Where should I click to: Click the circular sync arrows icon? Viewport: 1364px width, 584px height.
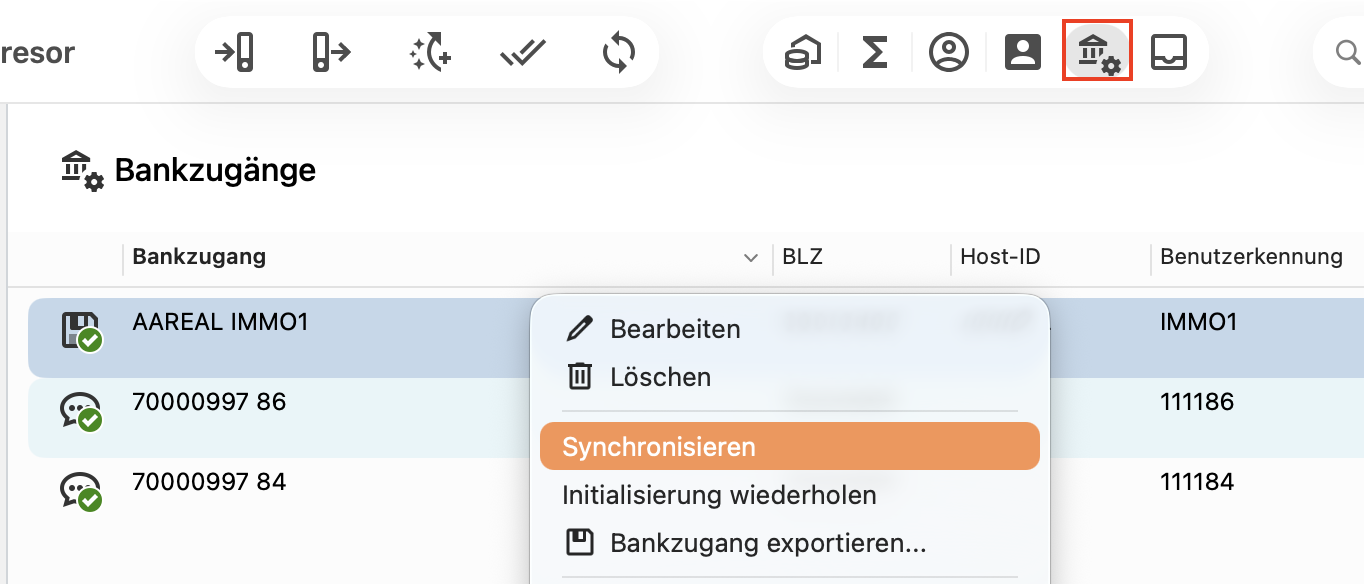(x=619, y=52)
